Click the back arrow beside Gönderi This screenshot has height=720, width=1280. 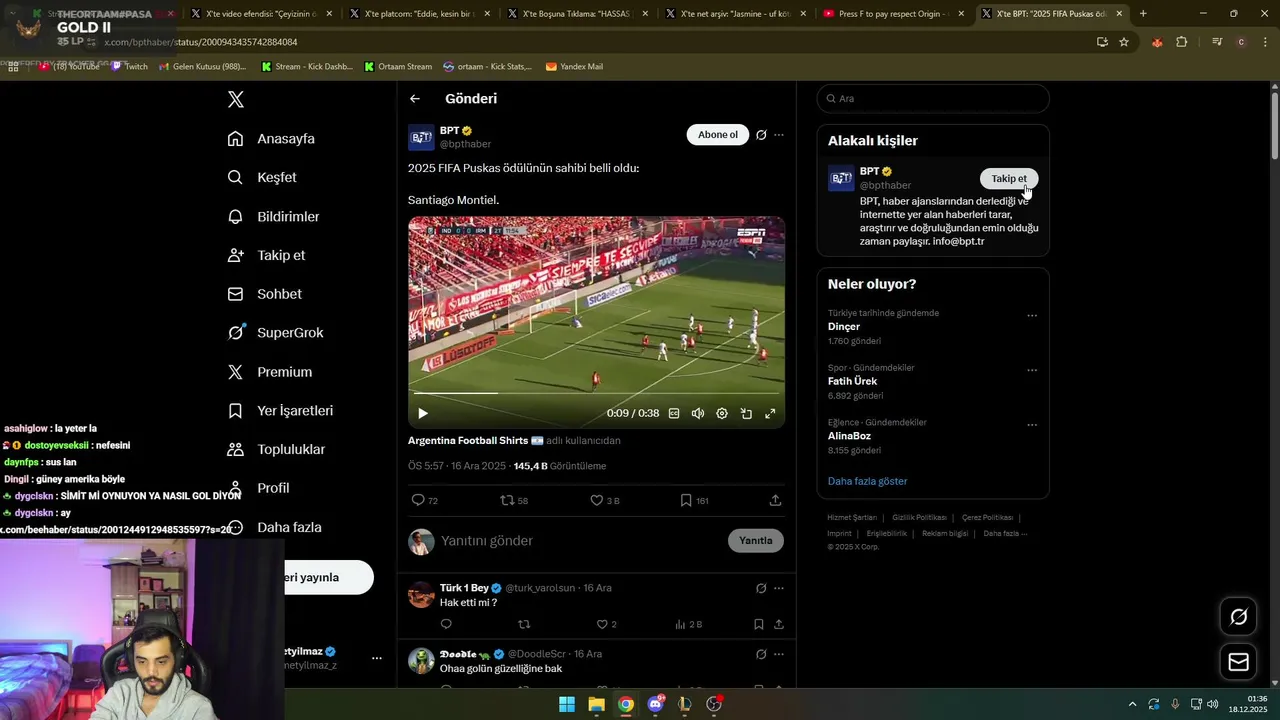pyautogui.click(x=415, y=99)
